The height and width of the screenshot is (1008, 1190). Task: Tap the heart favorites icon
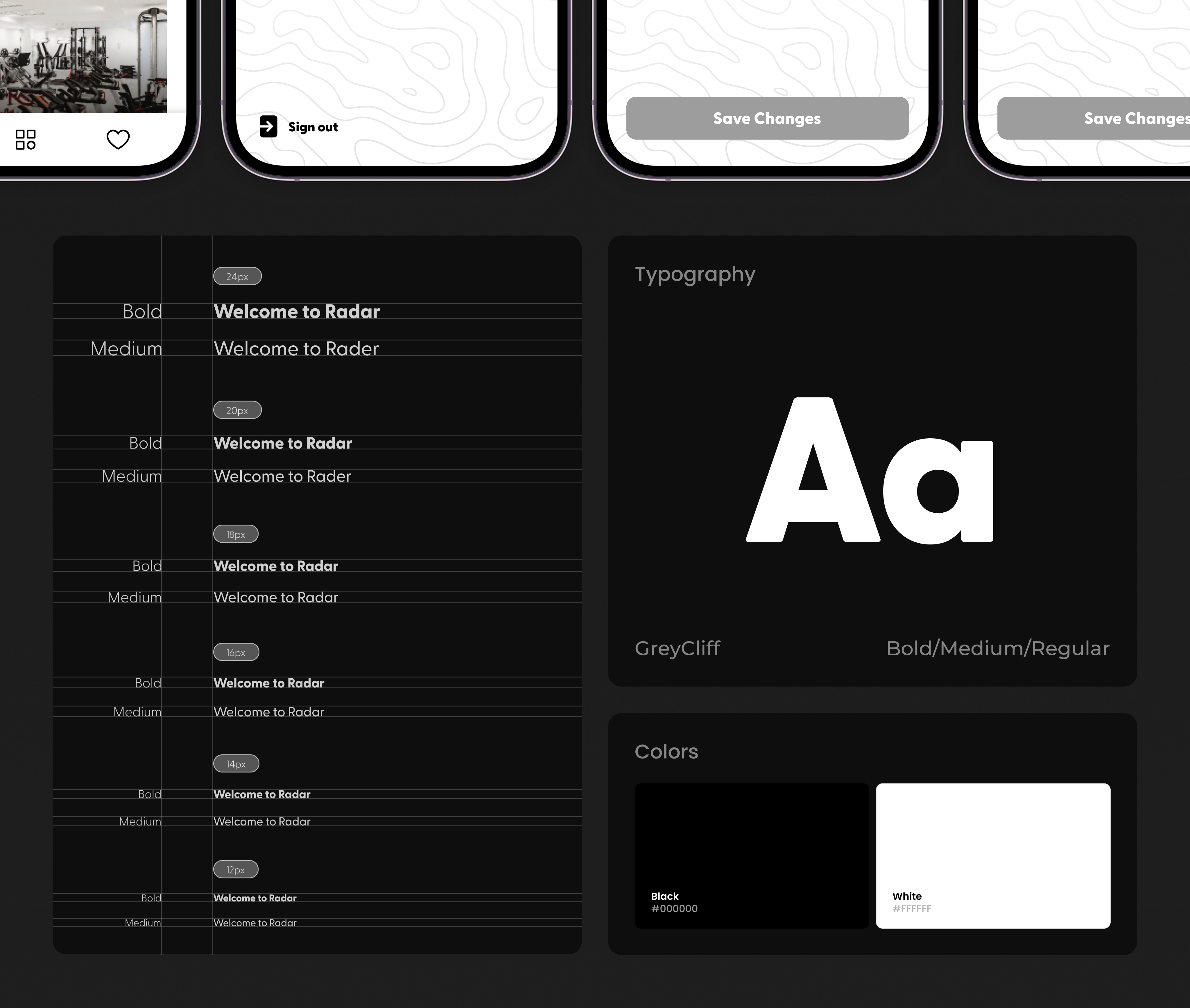pyautogui.click(x=118, y=139)
